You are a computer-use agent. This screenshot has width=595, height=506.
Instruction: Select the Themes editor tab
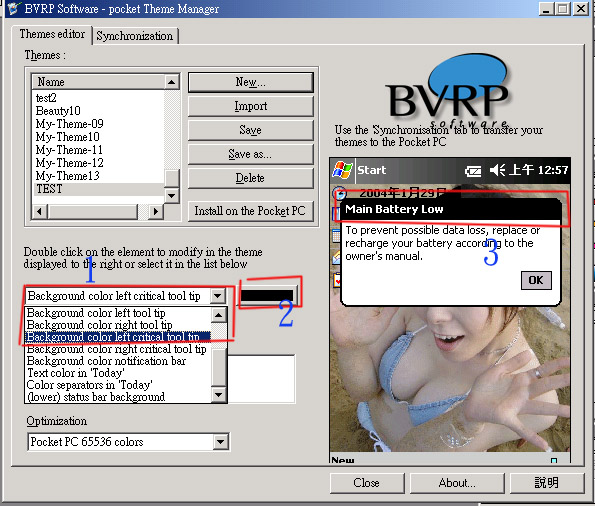point(52,34)
